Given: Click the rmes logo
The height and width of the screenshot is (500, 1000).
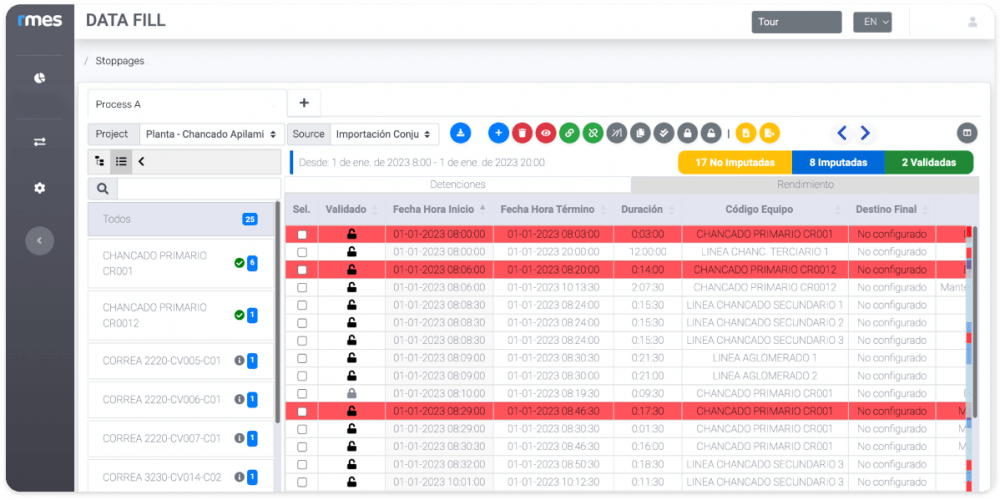Looking at the screenshot, I should 40,20.
